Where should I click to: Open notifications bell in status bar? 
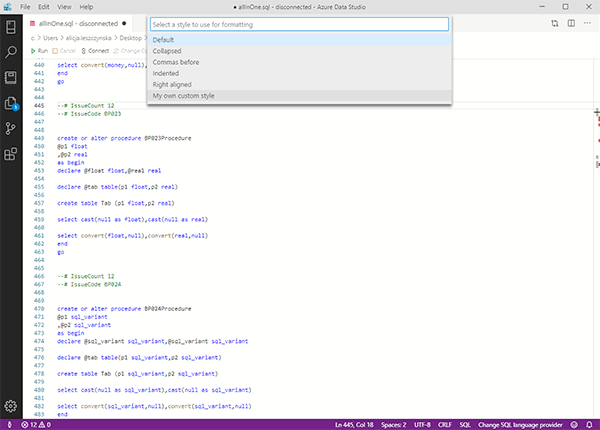pyautogui.click(x=589, y=425)
